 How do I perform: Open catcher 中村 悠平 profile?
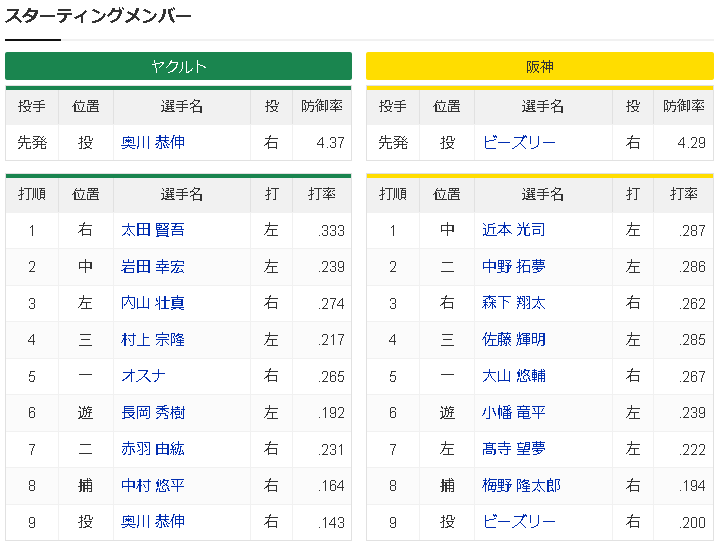coord(153,485)
